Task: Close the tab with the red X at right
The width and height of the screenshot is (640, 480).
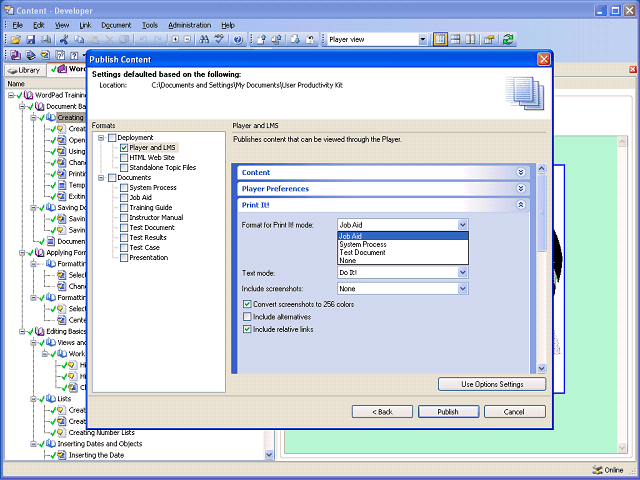Action: point(633,69)
